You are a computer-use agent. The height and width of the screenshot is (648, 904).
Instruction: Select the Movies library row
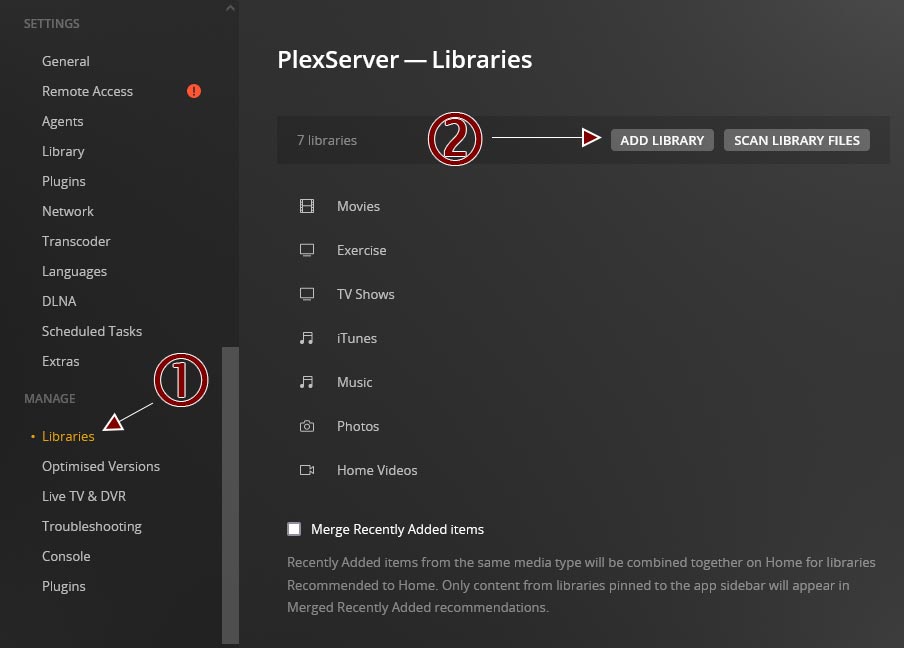pos(583,206)
